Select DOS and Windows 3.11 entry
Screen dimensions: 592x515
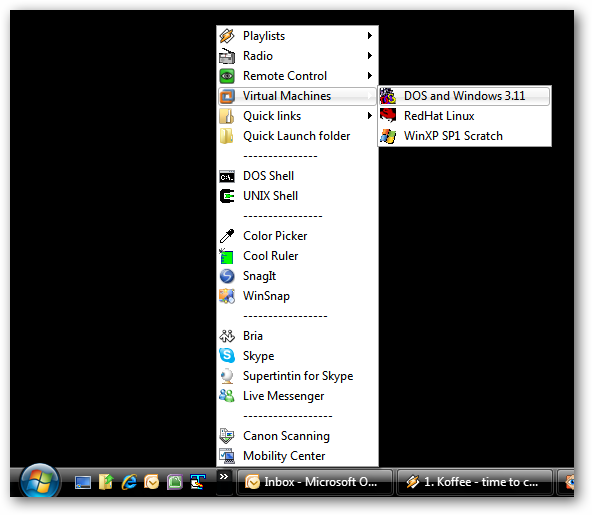(464, 96)
